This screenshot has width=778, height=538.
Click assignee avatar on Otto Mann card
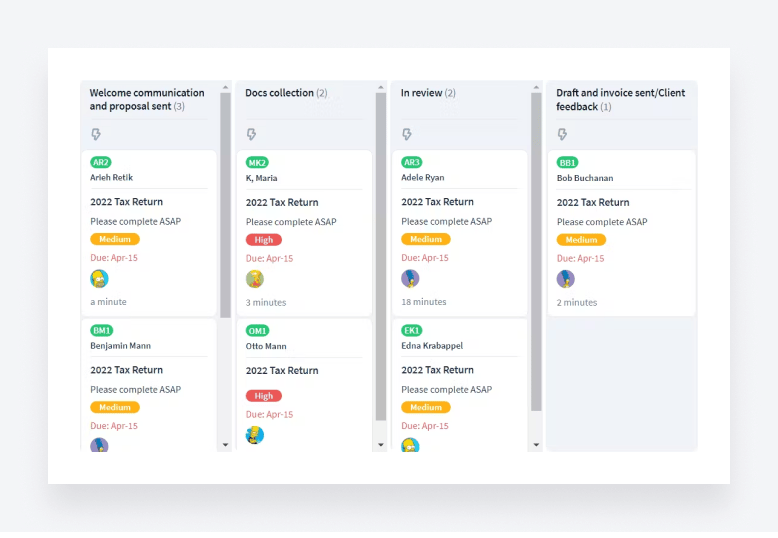pyautogui.click(x=255, y=435)
